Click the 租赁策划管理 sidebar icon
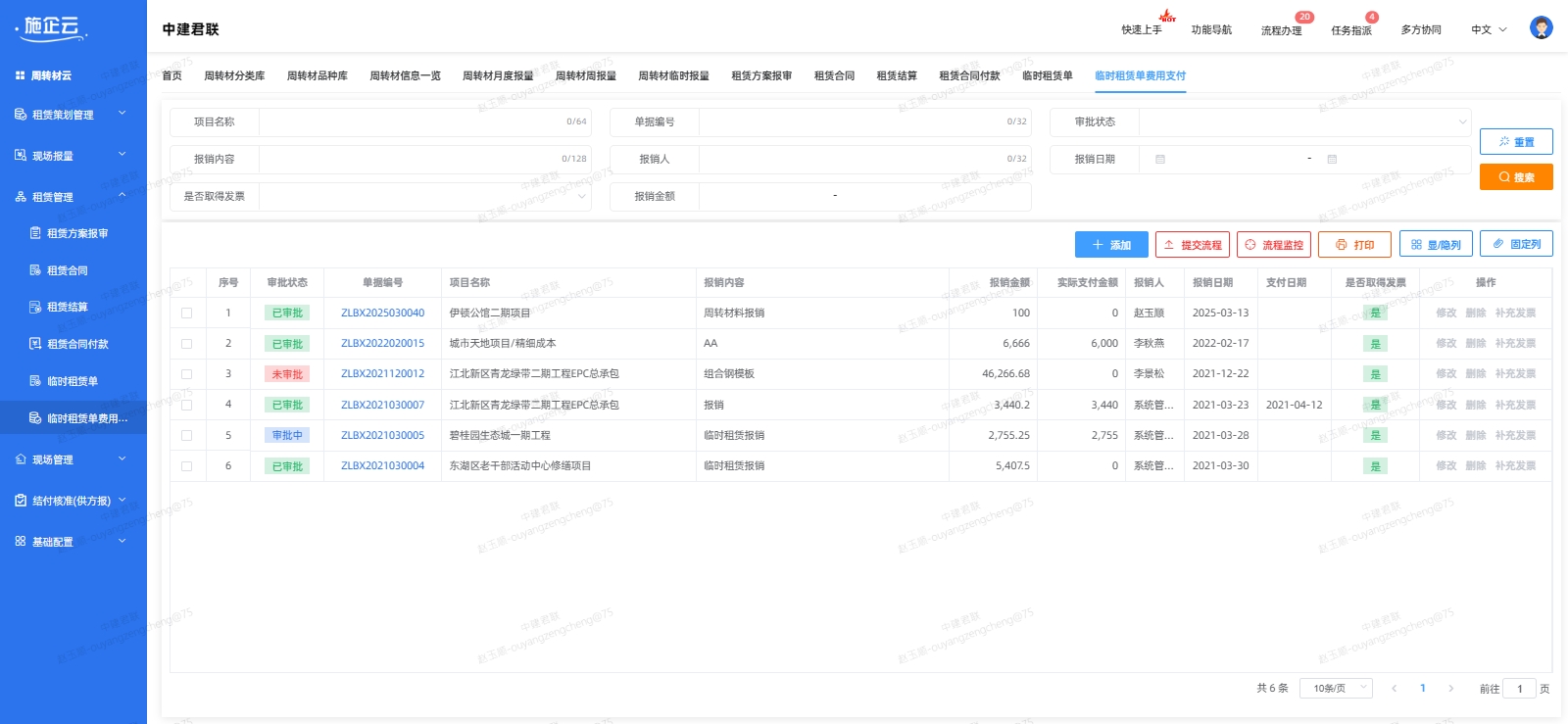The image size is (1568, 724). [x=21, y=115]
